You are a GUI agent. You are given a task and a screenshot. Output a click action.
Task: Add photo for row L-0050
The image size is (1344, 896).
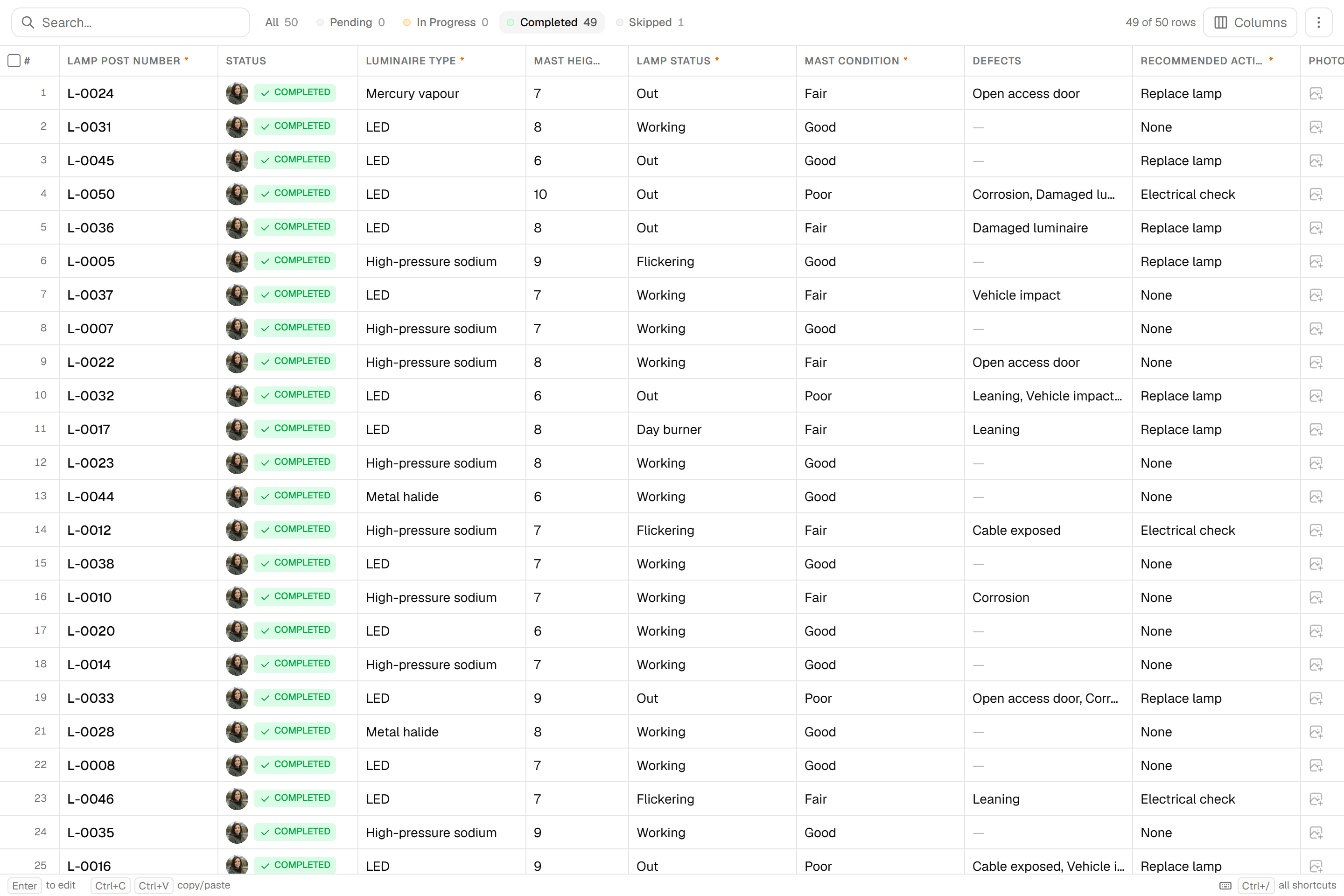(1316, 194)
